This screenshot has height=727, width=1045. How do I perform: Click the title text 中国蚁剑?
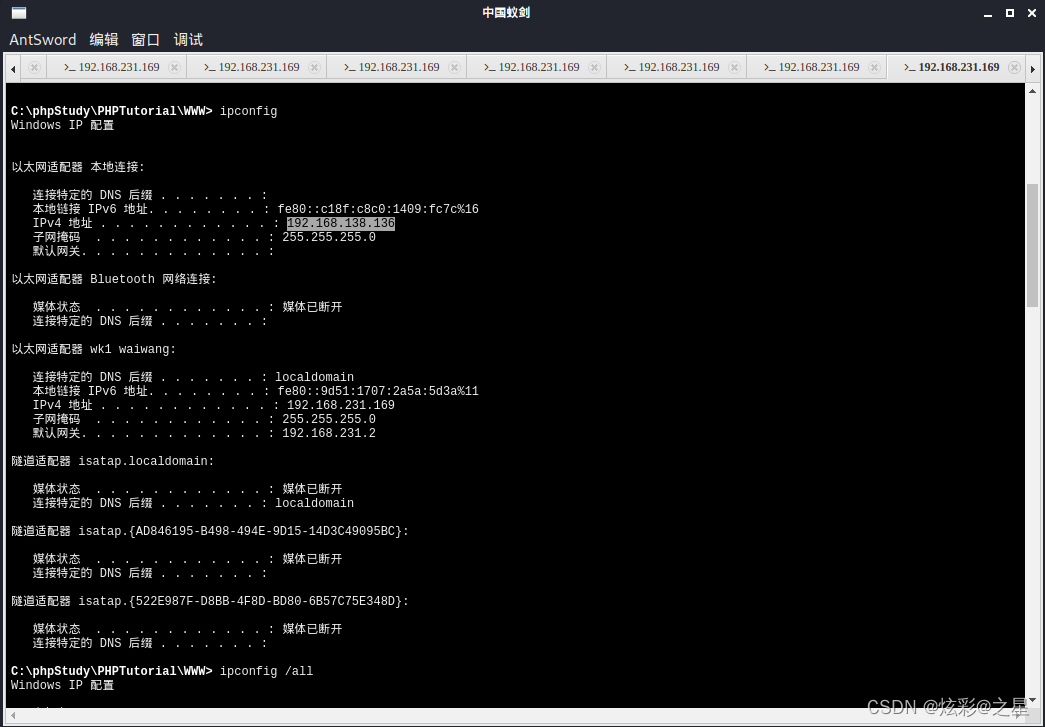pyautogui.click(x=506, y=13)
